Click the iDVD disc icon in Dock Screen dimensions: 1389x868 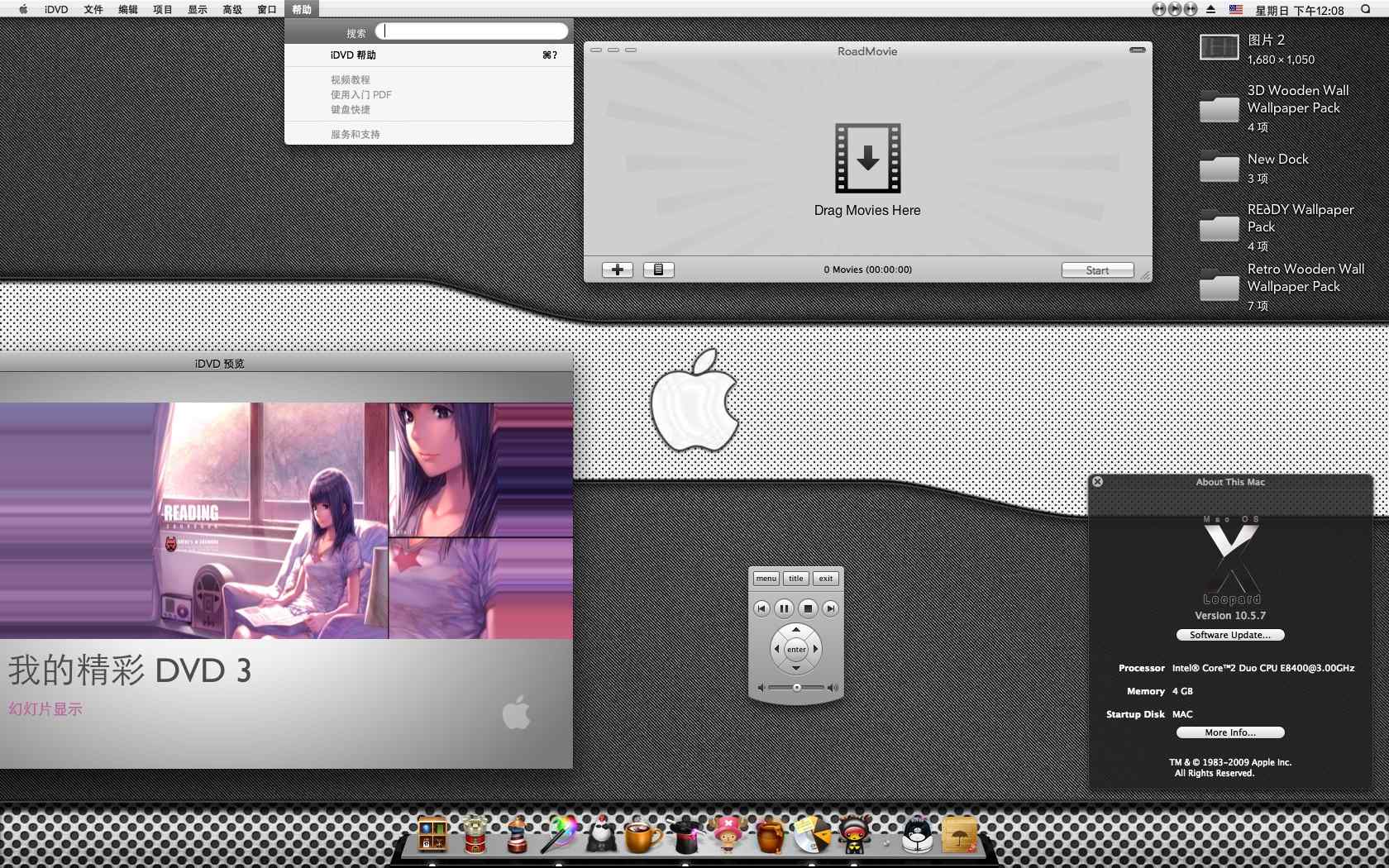coord(813,834)
